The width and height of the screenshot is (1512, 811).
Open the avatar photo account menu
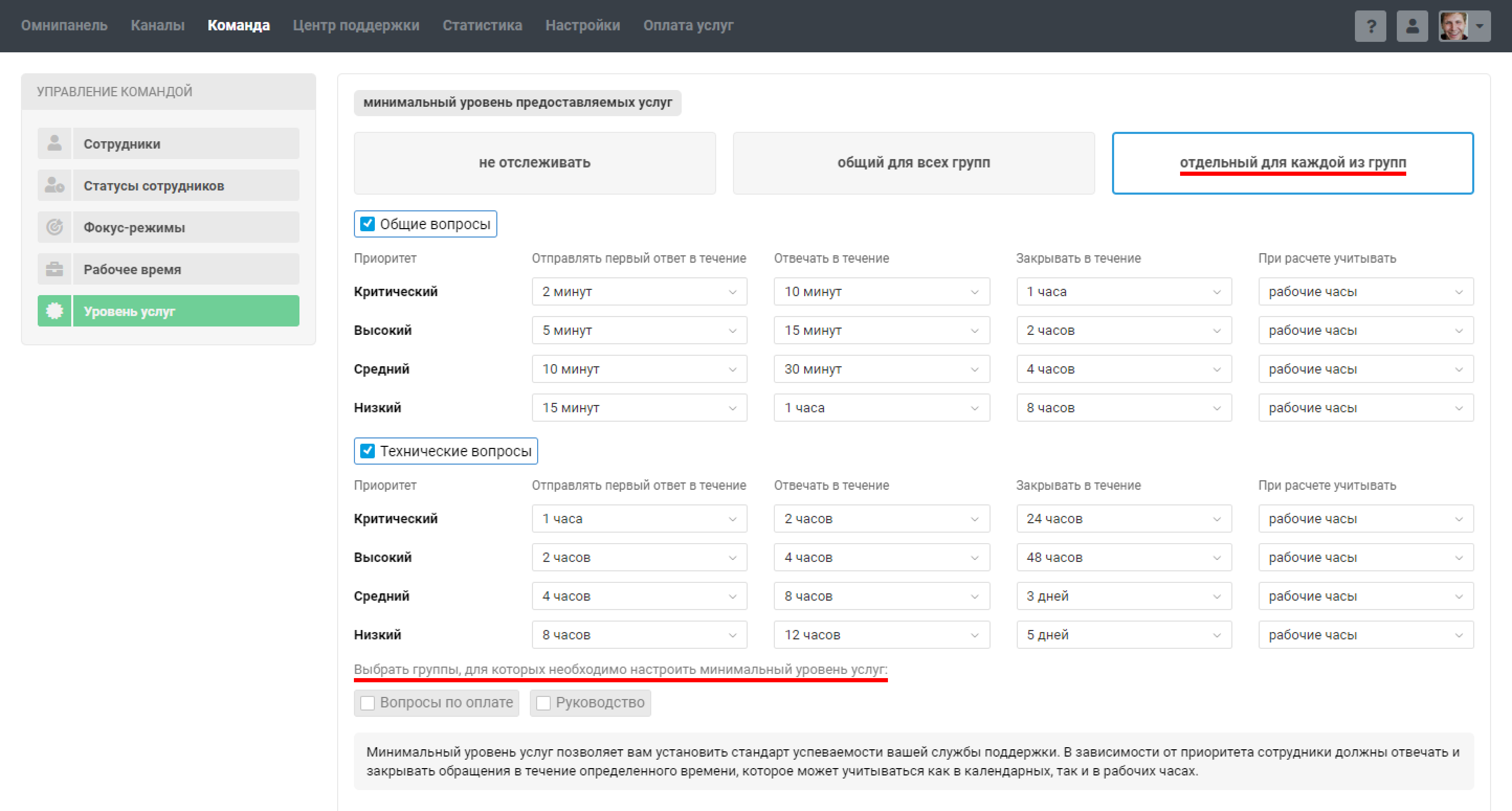pyautogui.click(x=1464, y=26)
